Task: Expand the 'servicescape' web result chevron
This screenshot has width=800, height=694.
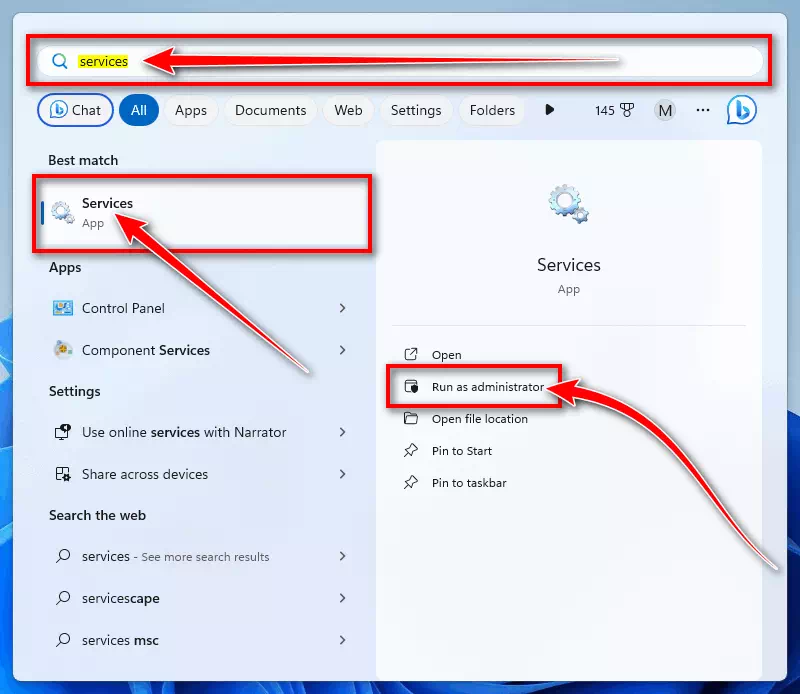Action: (342, 598)
